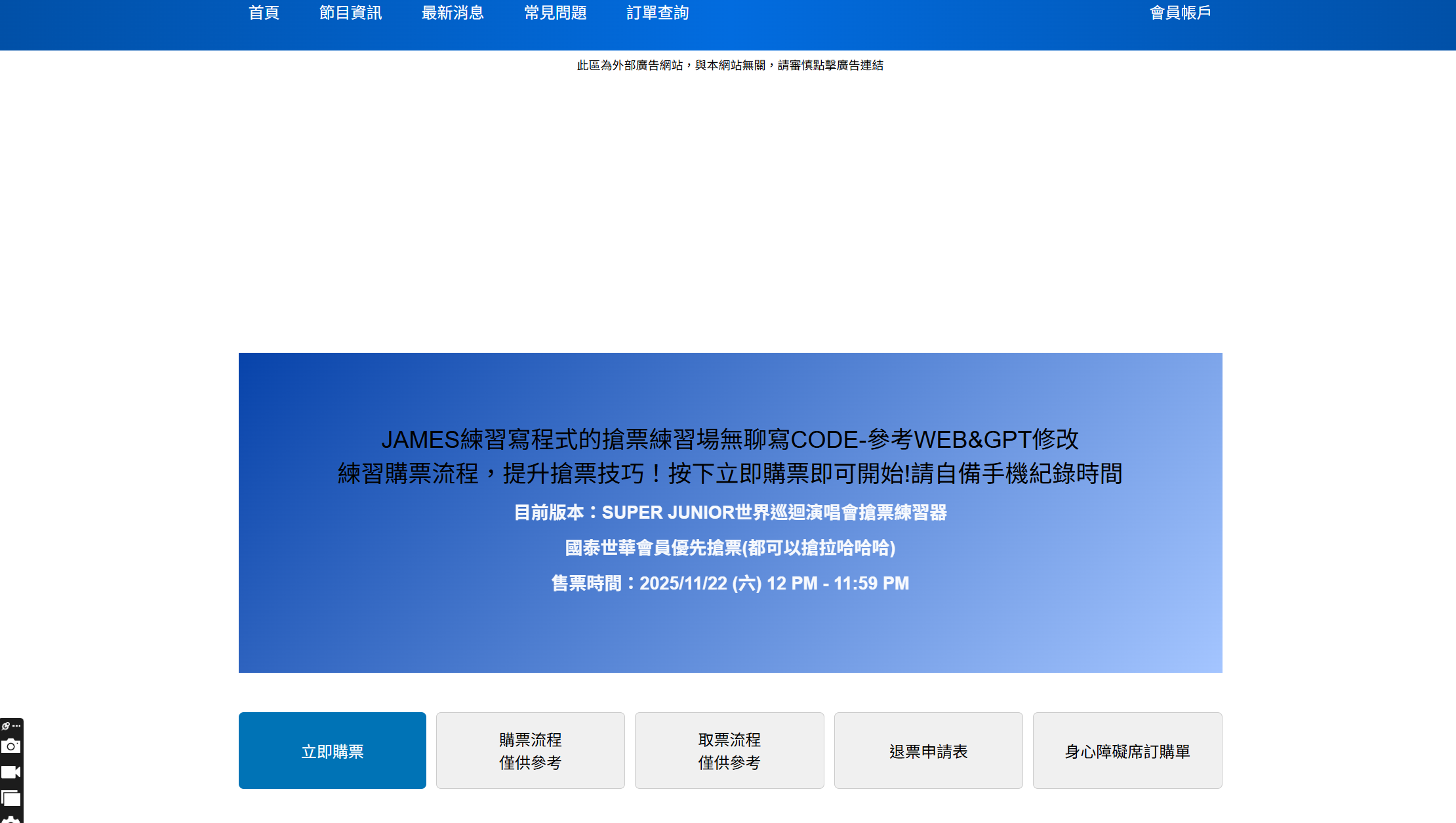This screenshot has height=823, width=1456.
Task: Click the JAMES練習寫程式 banner heading
Action: (x=729, y=439)
